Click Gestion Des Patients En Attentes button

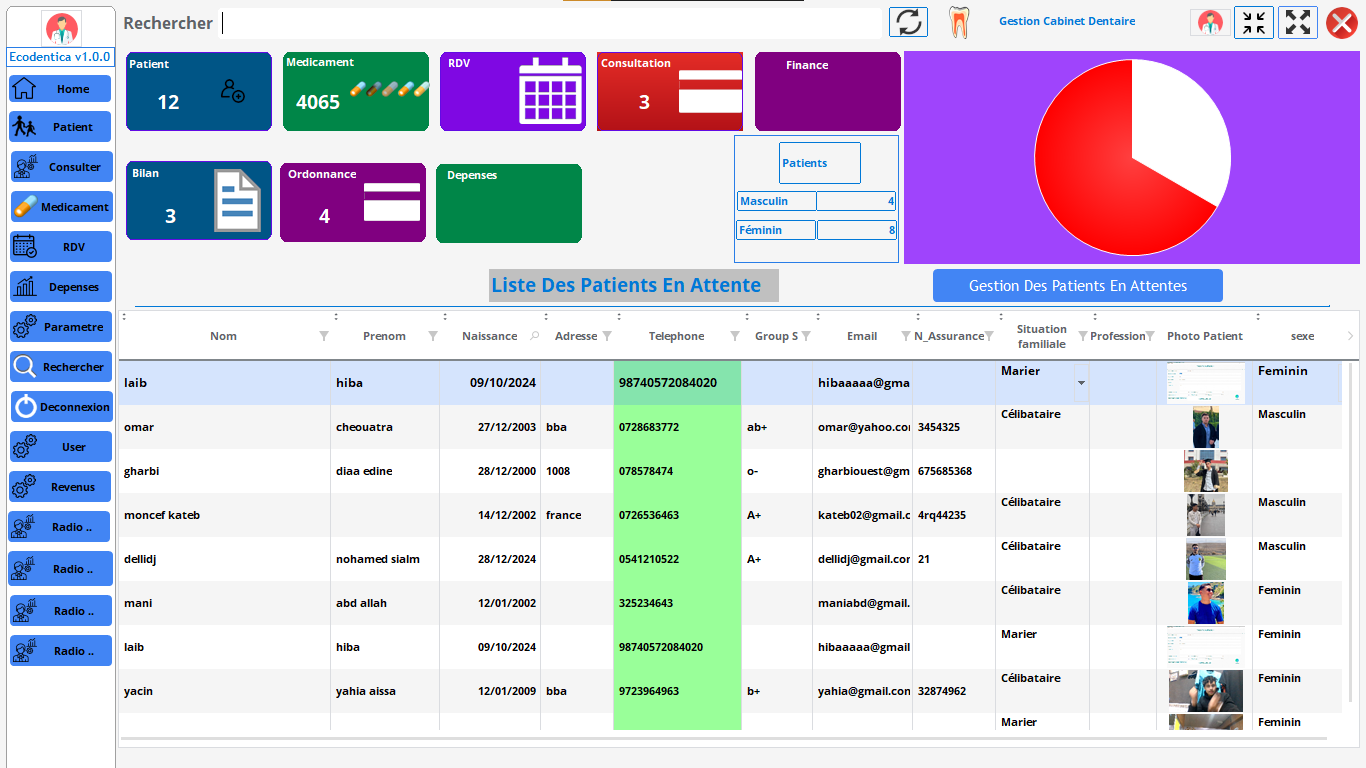pos(1077,286)
